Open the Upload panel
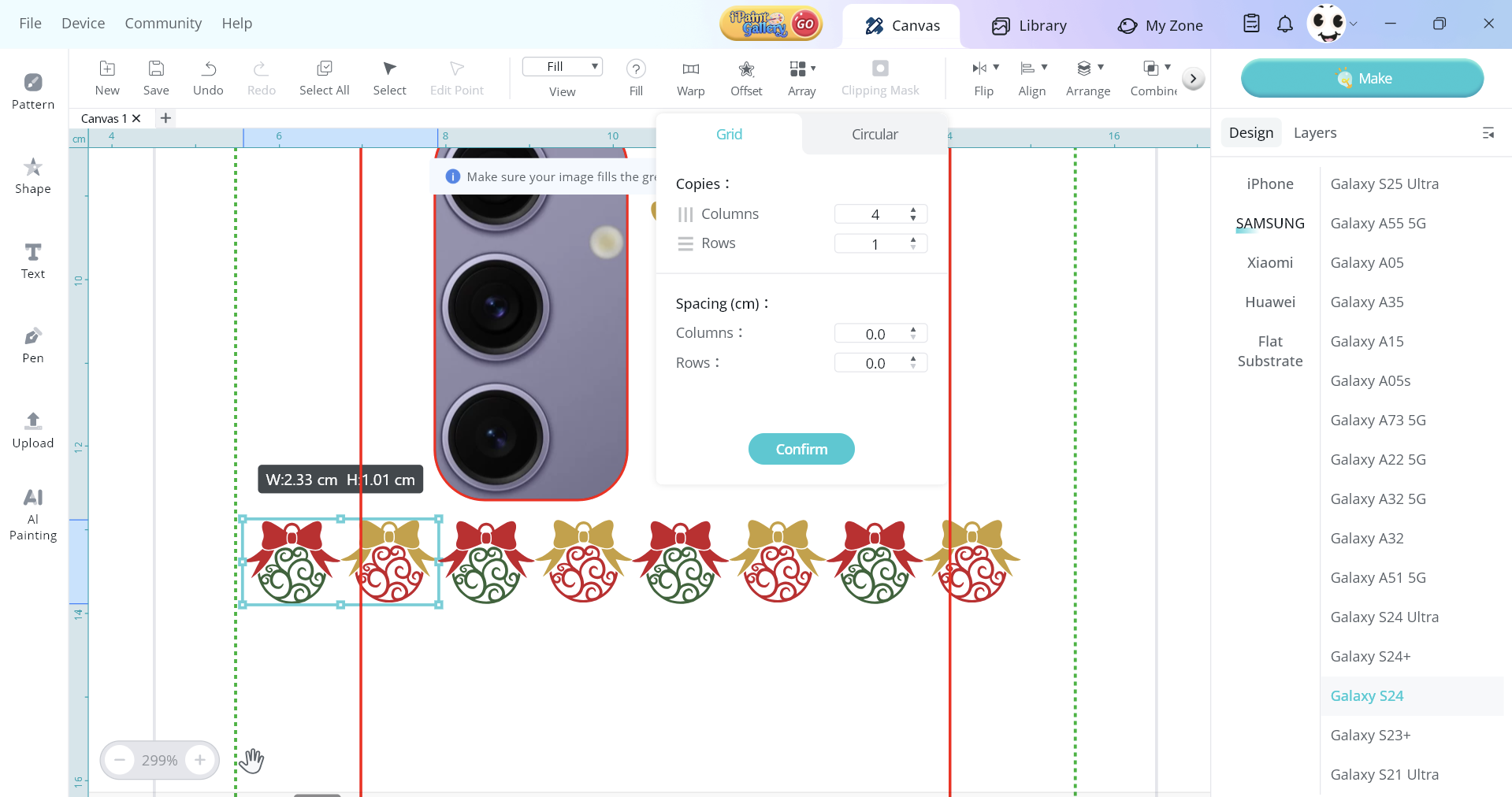Image resolution: width=1512 pixels, height=797 pixels. tap(33, 430)
